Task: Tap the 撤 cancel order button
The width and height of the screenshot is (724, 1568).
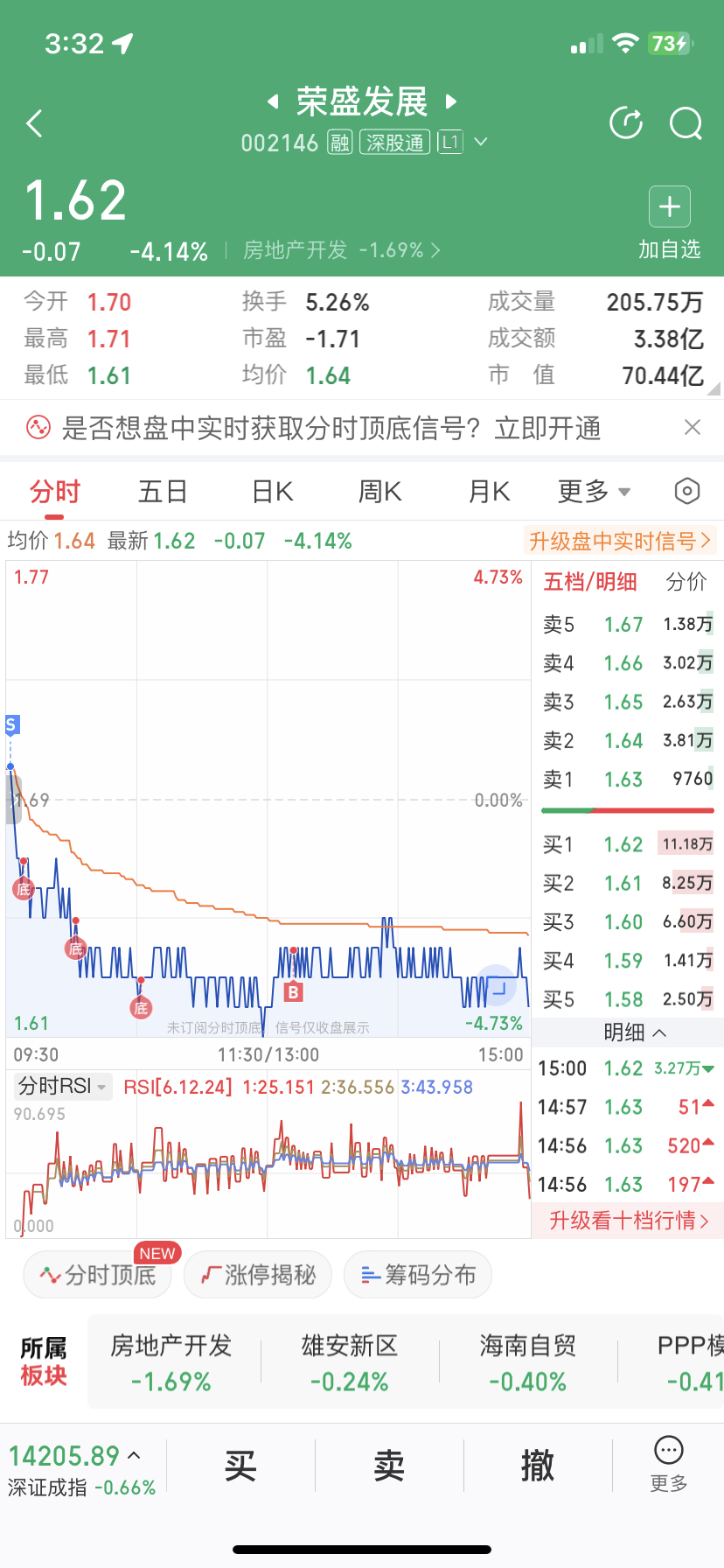Action: 538,1465
